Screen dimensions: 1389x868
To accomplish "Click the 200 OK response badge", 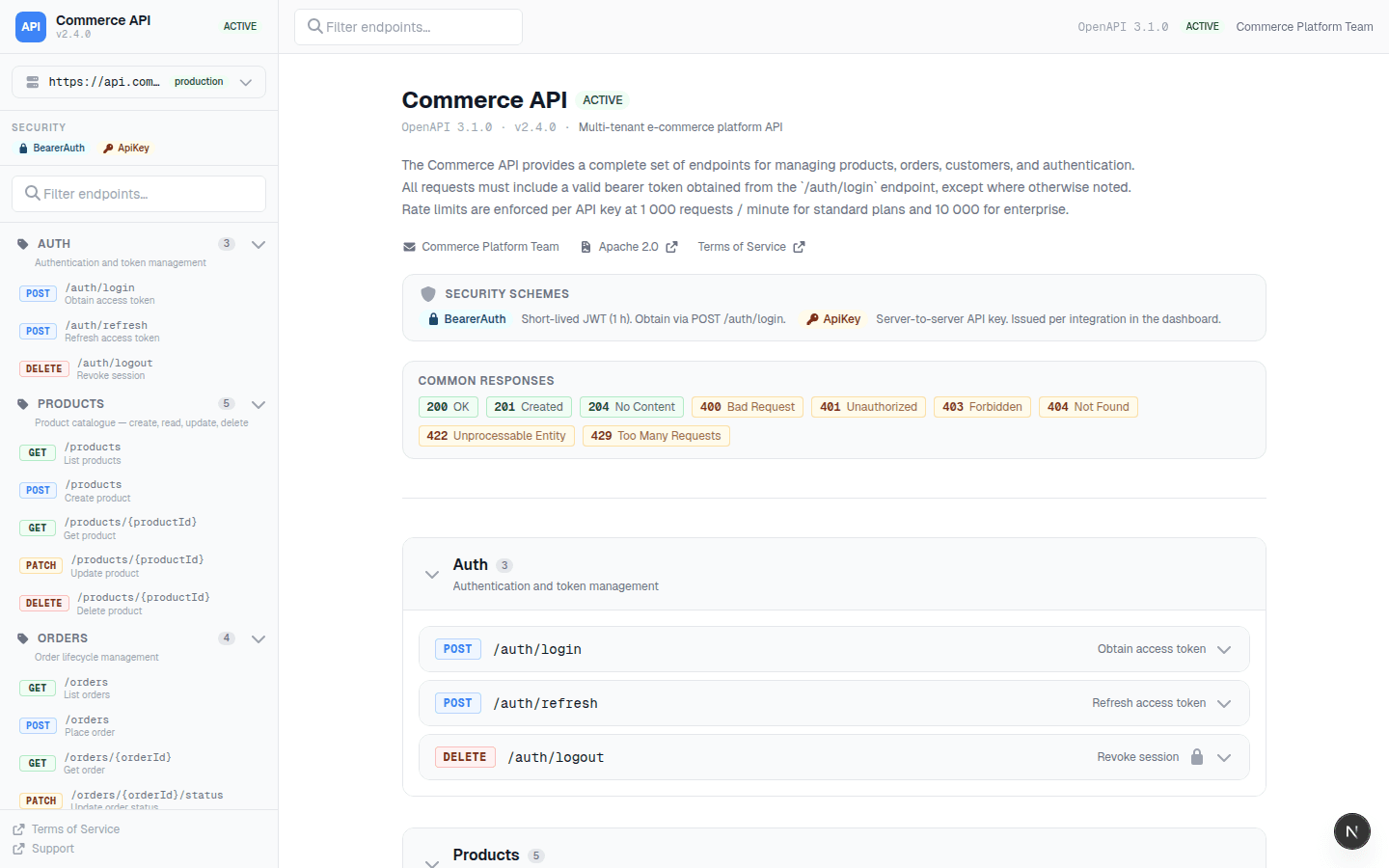I will point(448,407).
